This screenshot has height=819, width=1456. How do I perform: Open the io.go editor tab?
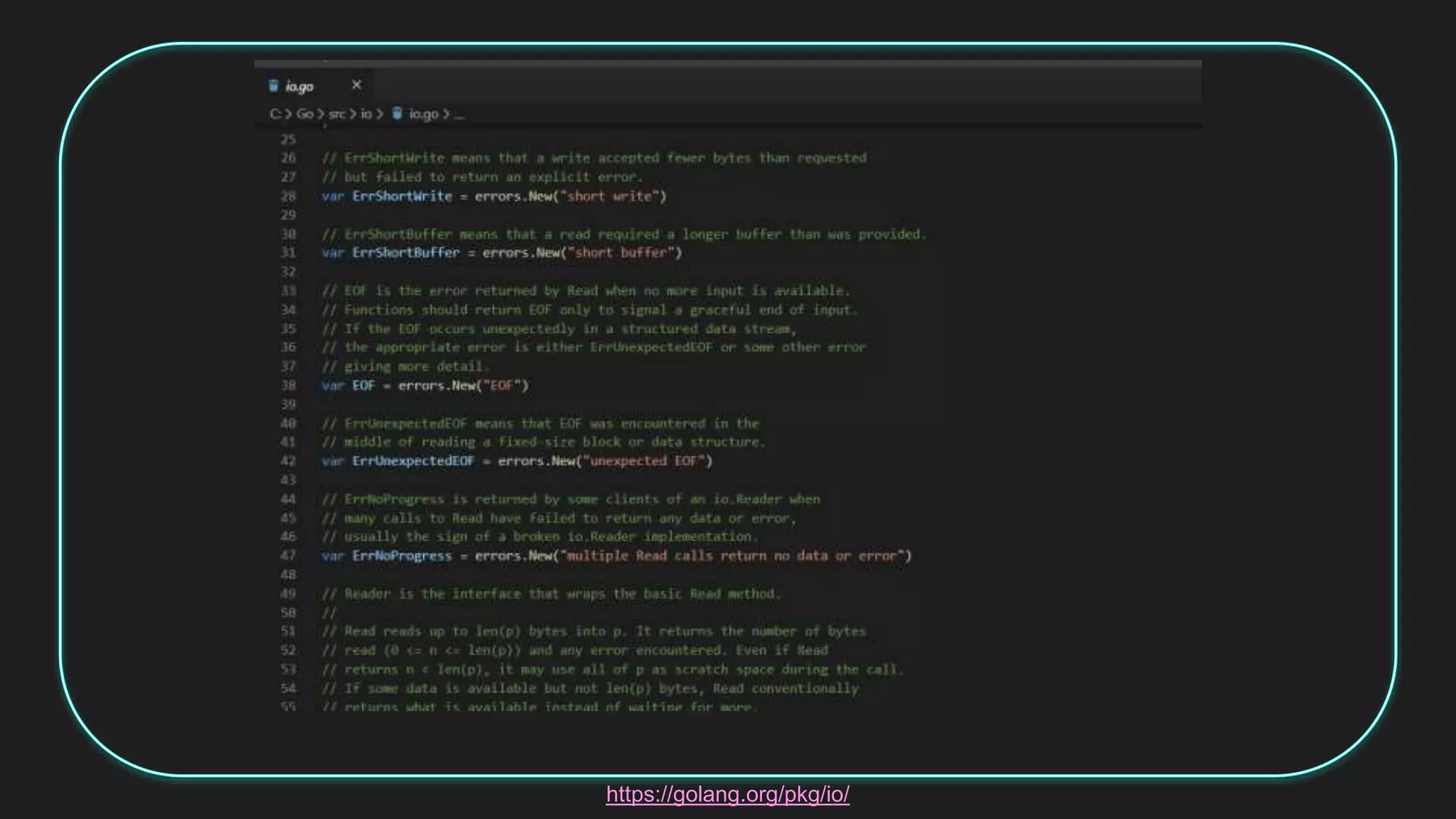[314, 86]
